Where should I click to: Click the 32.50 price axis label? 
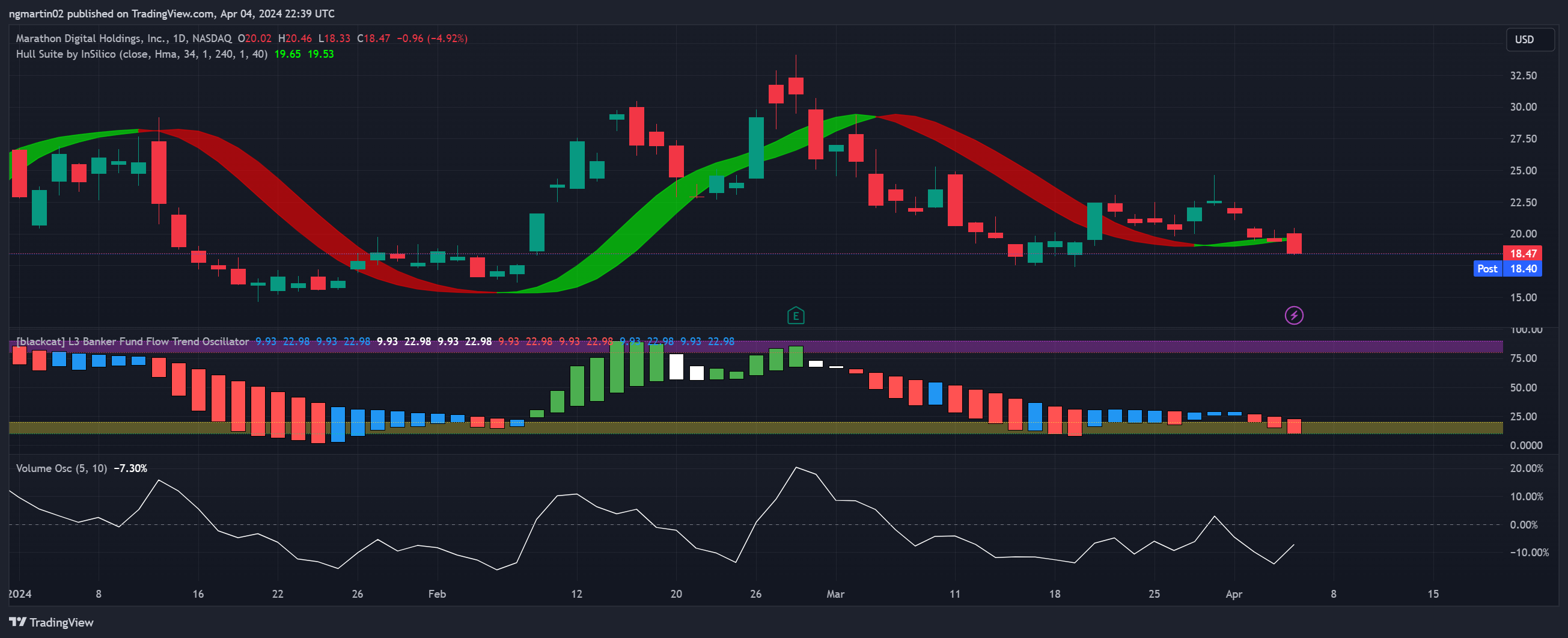[x=1523, y=76]
